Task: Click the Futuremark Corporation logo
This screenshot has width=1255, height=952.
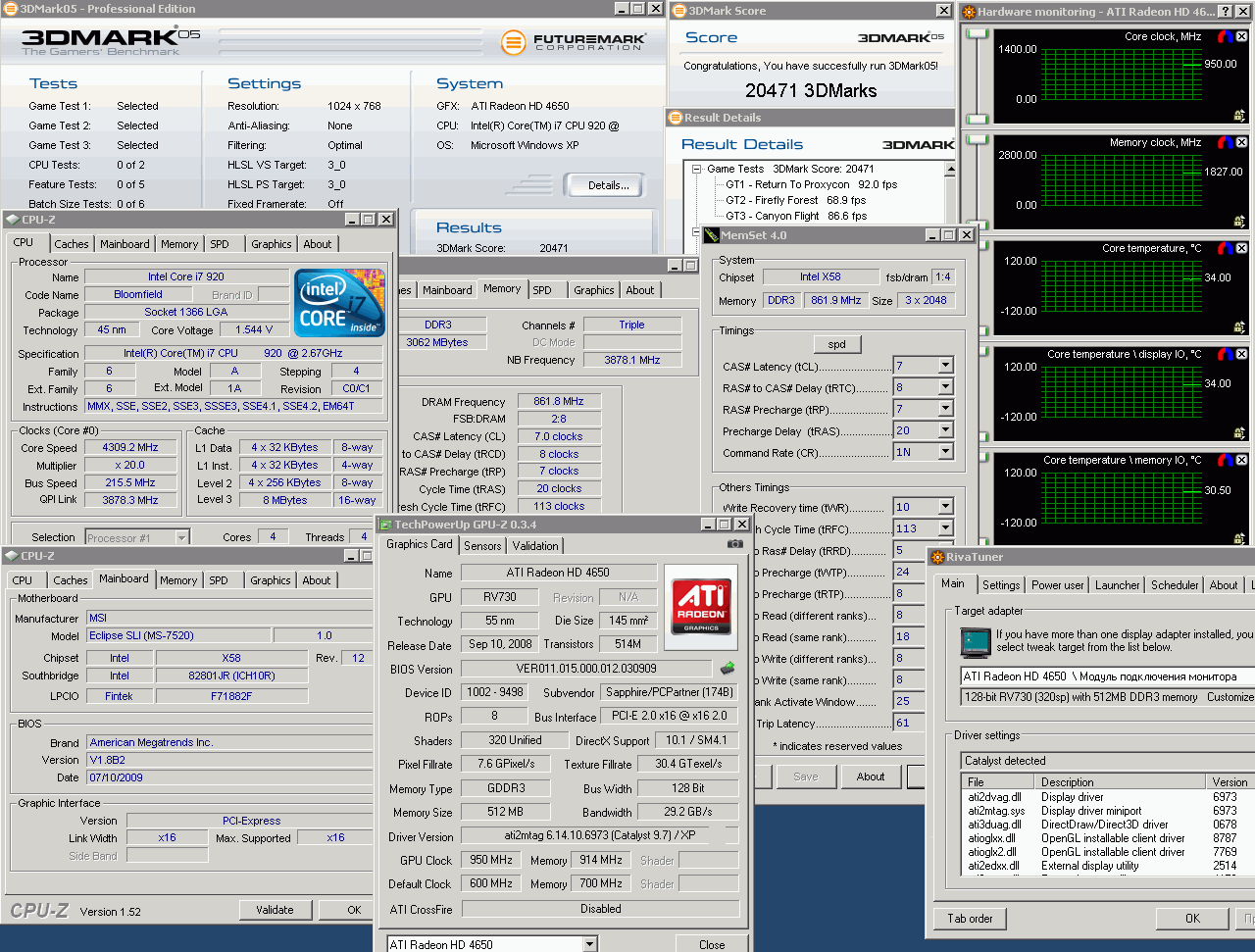Action: 574,42
